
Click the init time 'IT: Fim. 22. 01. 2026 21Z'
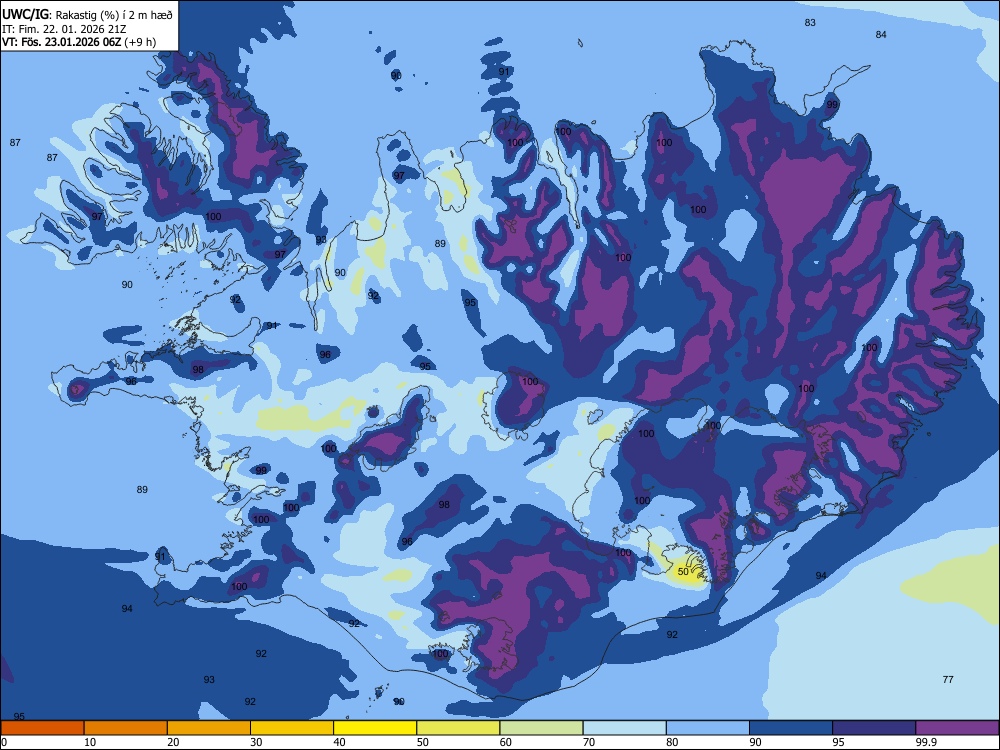64,29
